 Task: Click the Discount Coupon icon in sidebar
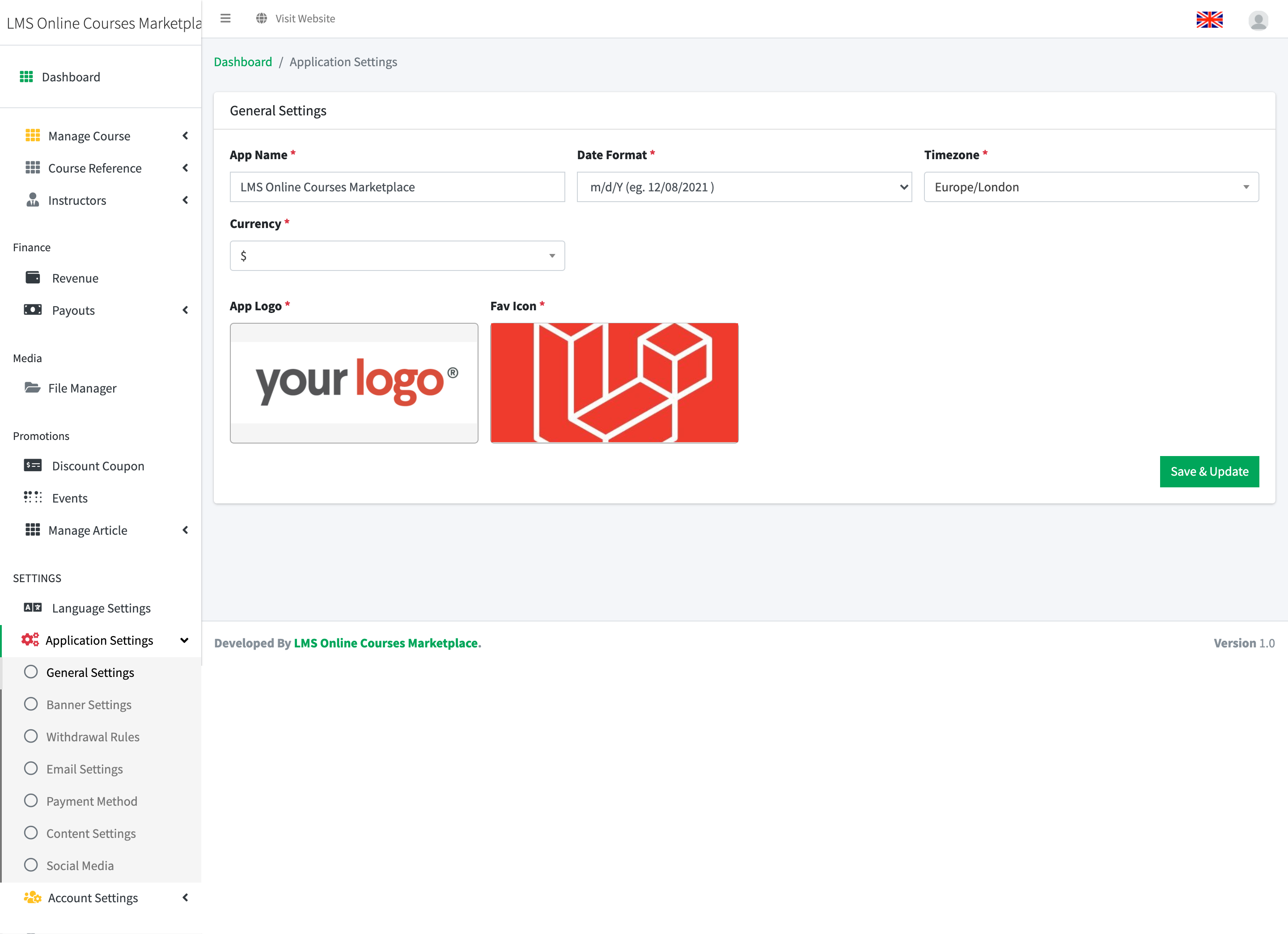[x=33, y=465]
